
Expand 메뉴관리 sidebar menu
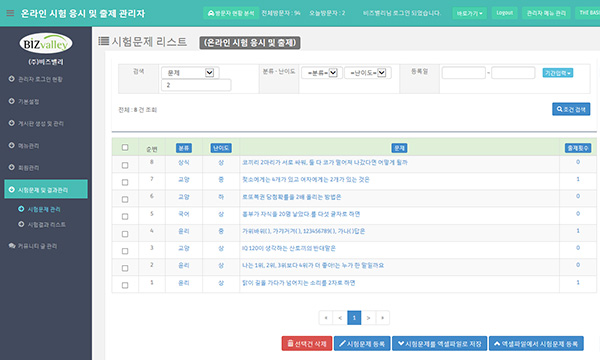(x=29, y=146)
